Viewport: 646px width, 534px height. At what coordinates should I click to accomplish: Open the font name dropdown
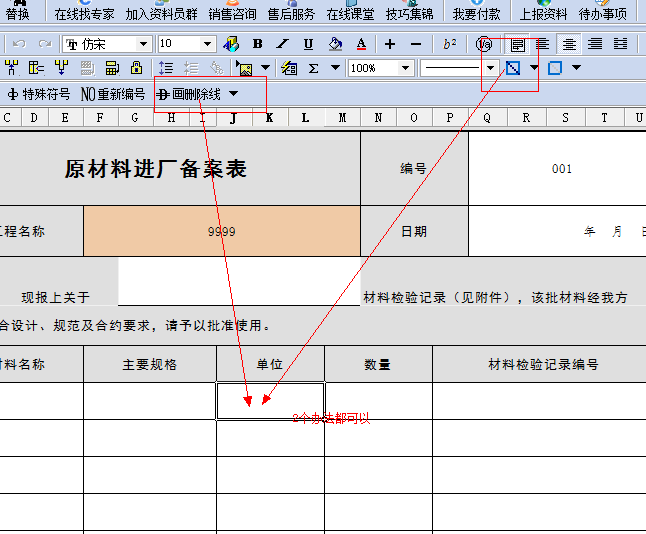(x=144, y=44)
